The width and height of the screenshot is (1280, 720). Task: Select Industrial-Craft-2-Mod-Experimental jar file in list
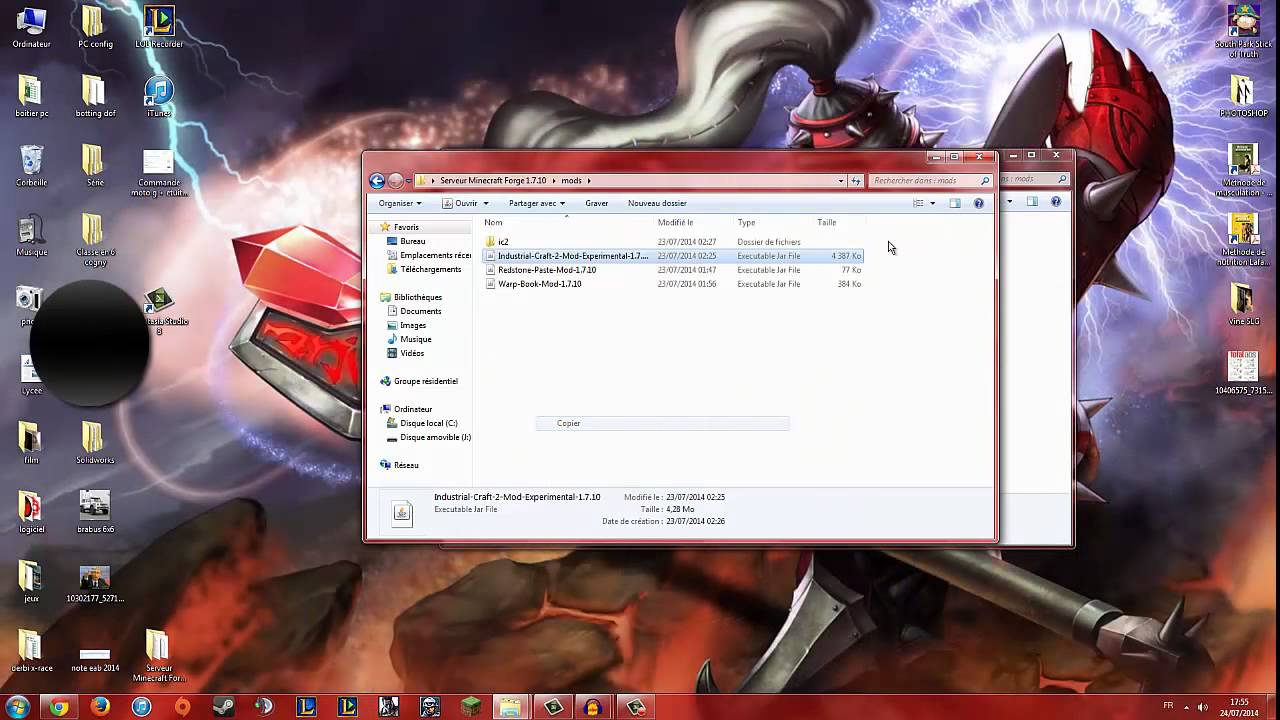[x=672, y=256]
